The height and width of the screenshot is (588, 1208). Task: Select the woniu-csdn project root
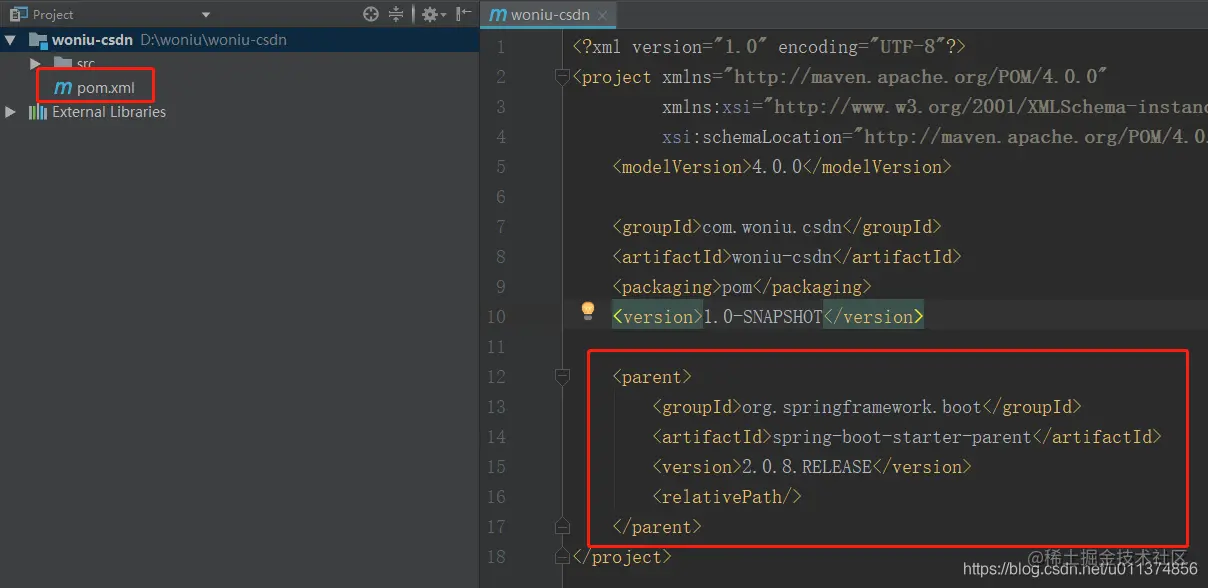click(92, 40)
